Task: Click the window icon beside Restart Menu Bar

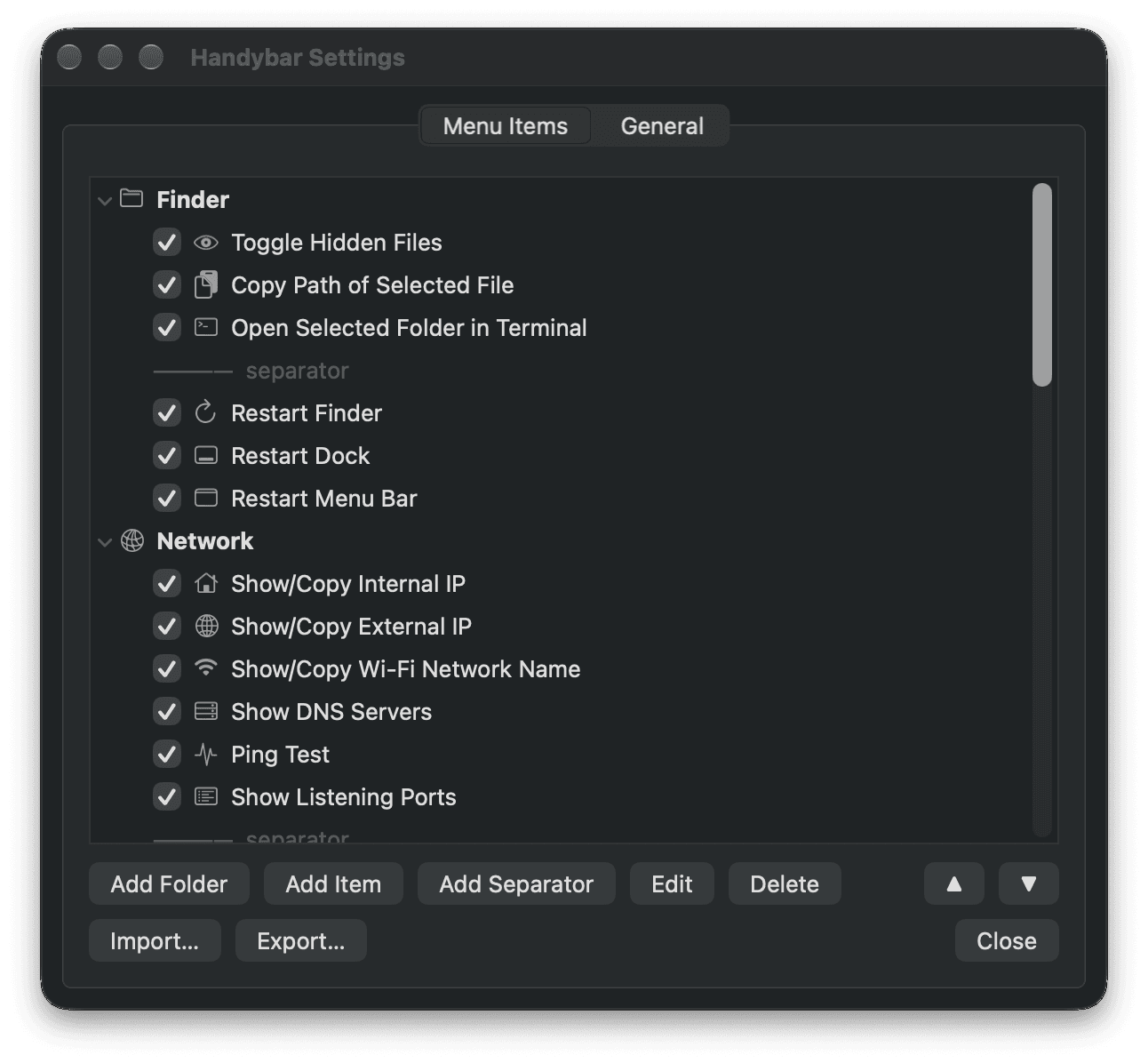Action: [206, 498]
